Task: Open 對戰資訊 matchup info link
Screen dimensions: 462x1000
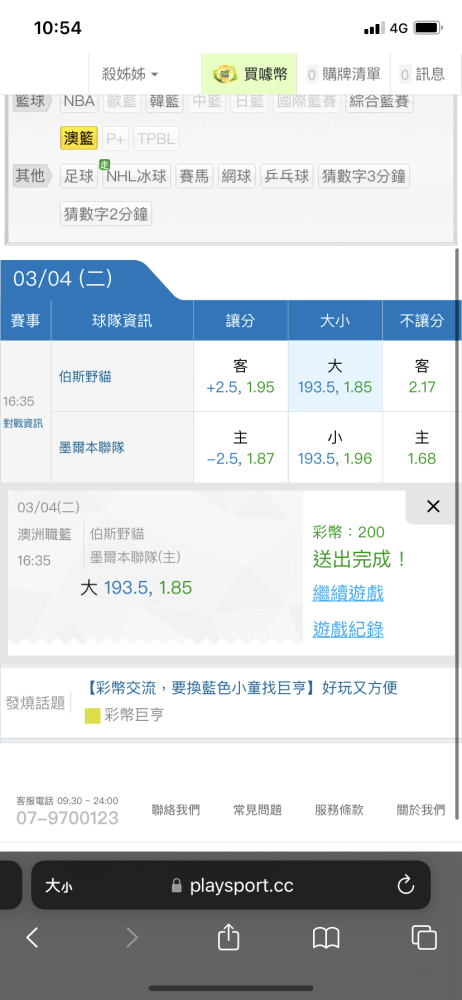Action: click(26, 424)
